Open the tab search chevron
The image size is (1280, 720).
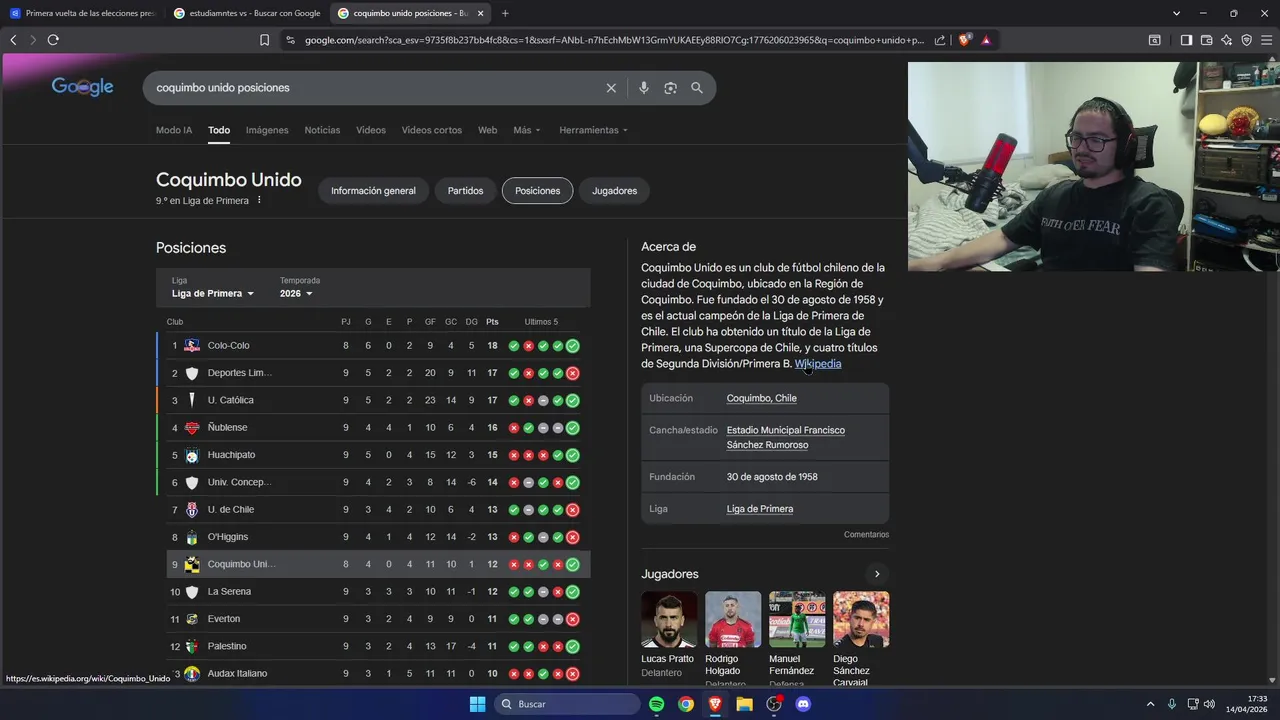coord(1176,13)
